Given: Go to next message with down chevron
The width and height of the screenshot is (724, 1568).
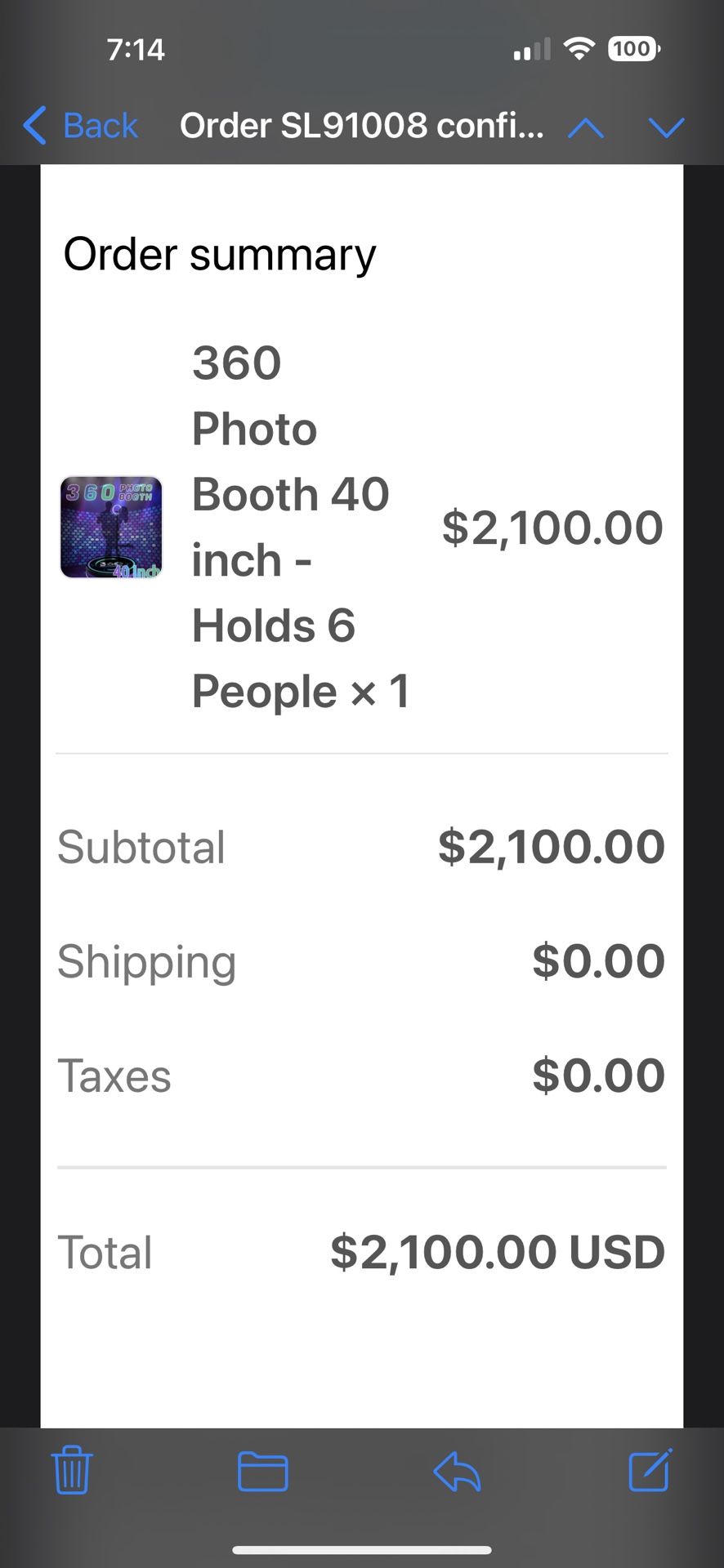Looking at the screenshot, I should pos(666,127).
